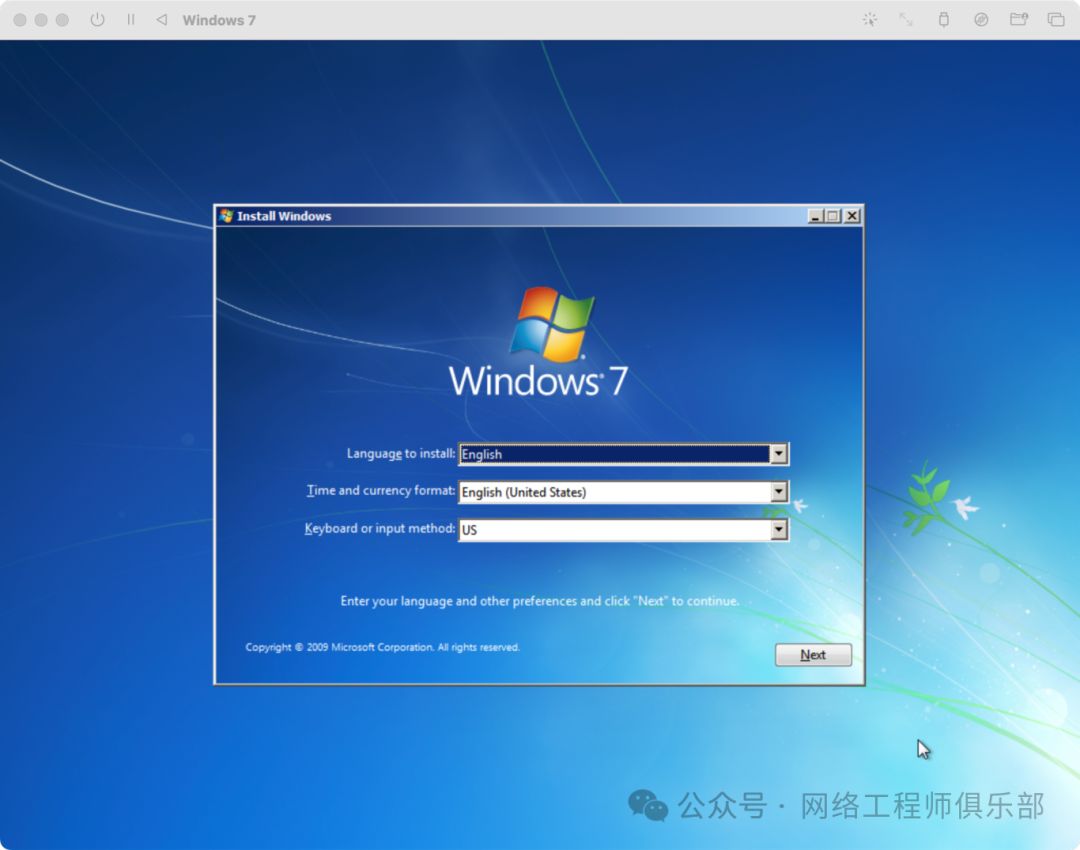Viewport: 1080px width, 850px height.
Task: Open the USB devices icon
Action: pyautogui.click(x=944, y=20)
